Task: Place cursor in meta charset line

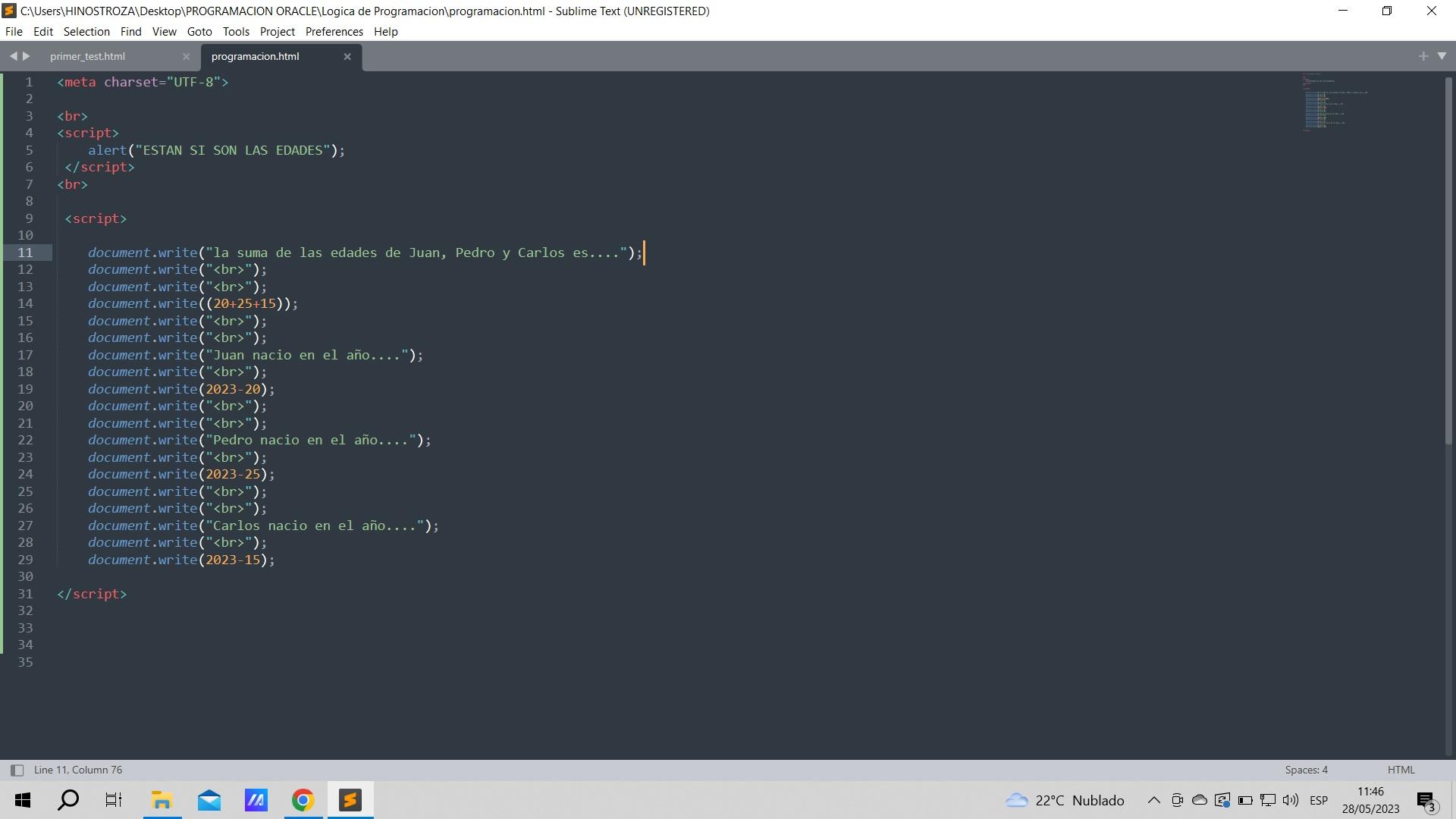Action: click(x=143, y=82)
